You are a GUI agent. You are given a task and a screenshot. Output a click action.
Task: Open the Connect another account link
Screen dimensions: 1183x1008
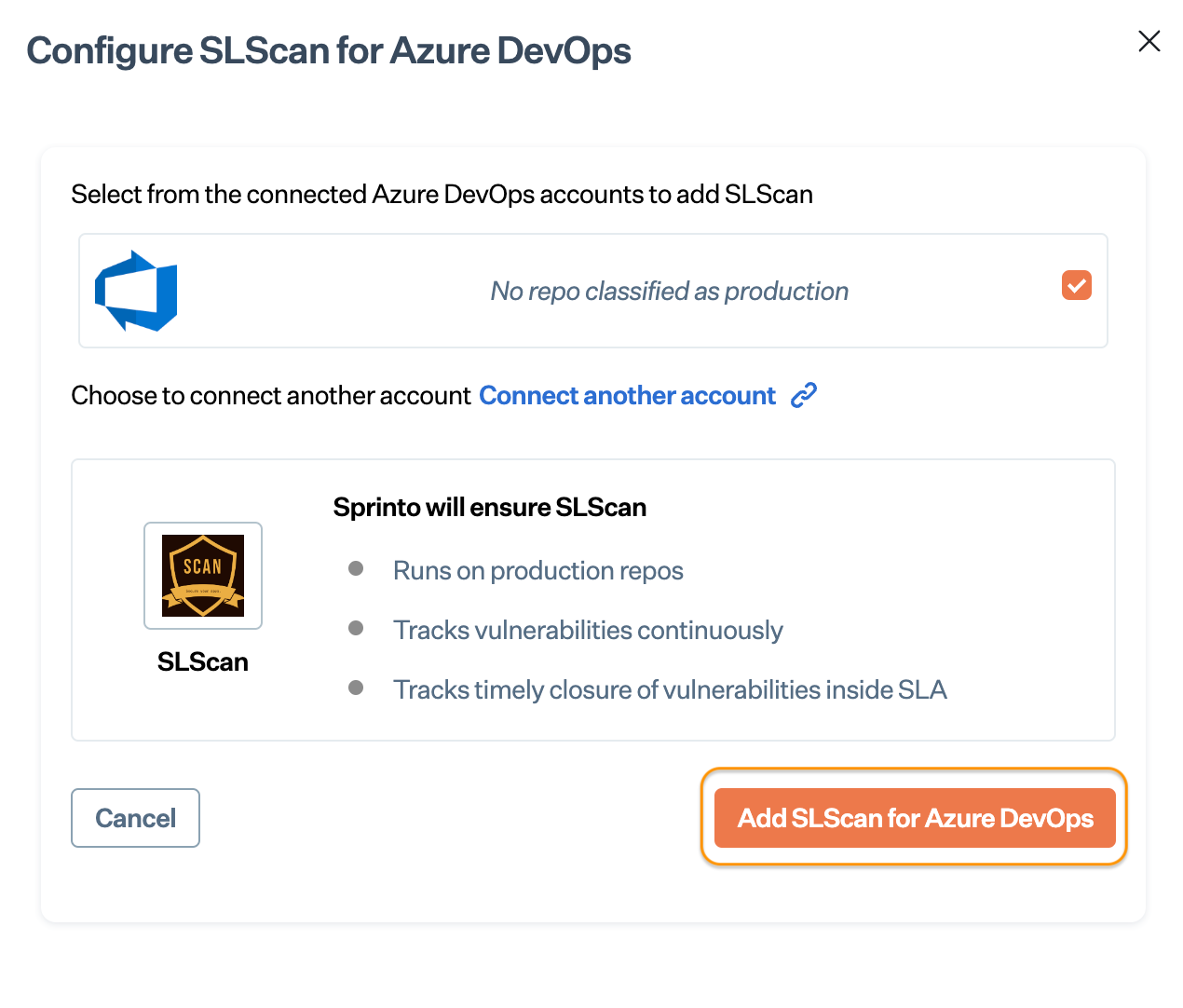[627, 396]
